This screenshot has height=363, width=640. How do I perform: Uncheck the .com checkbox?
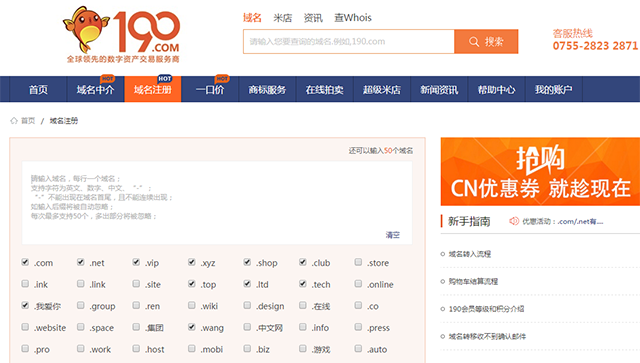25,262
